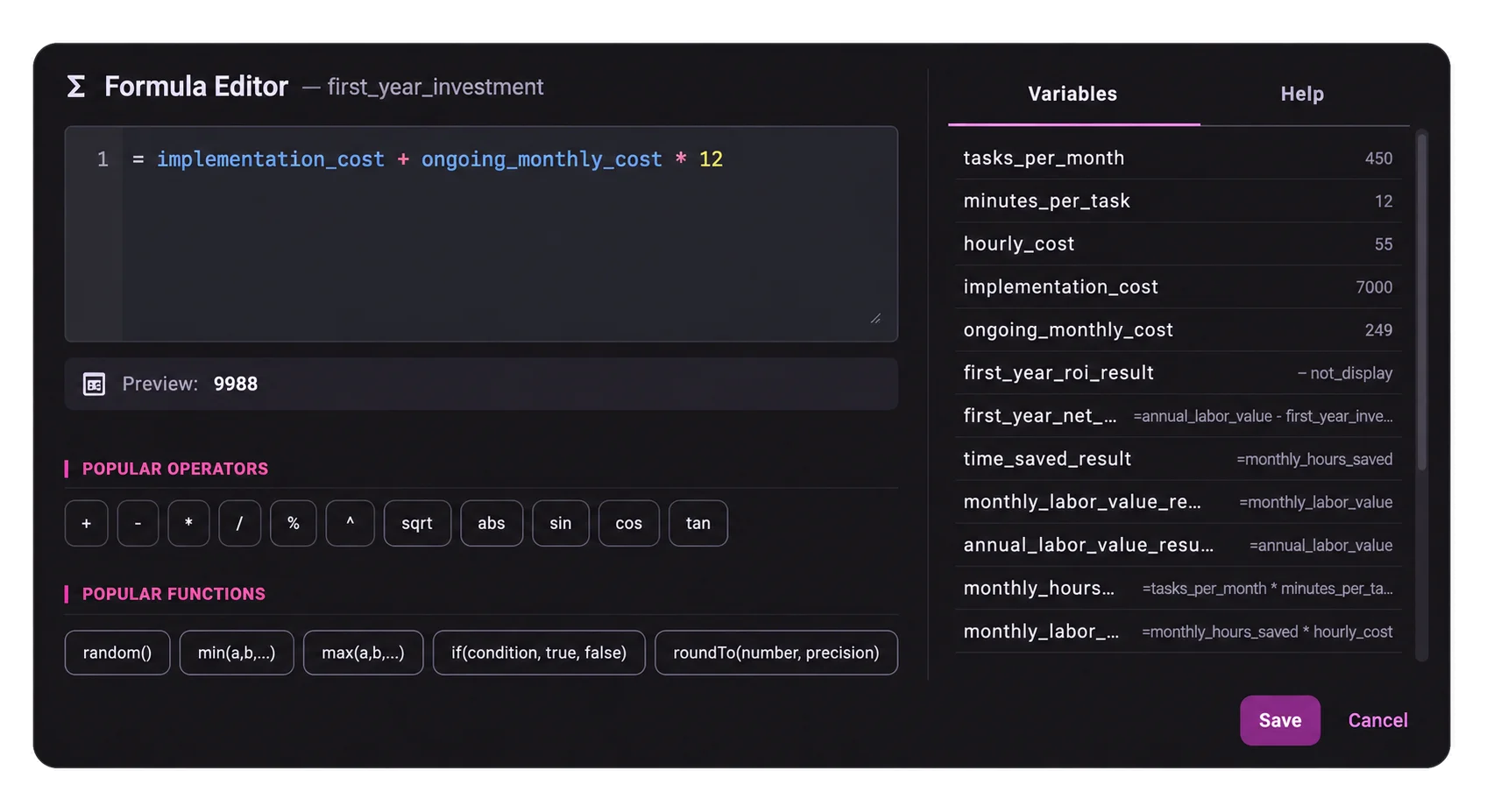Image resolution: width=1487 pixels, height=812 pixels.
Task: Insert the cos operator
Action: (629, 523)
